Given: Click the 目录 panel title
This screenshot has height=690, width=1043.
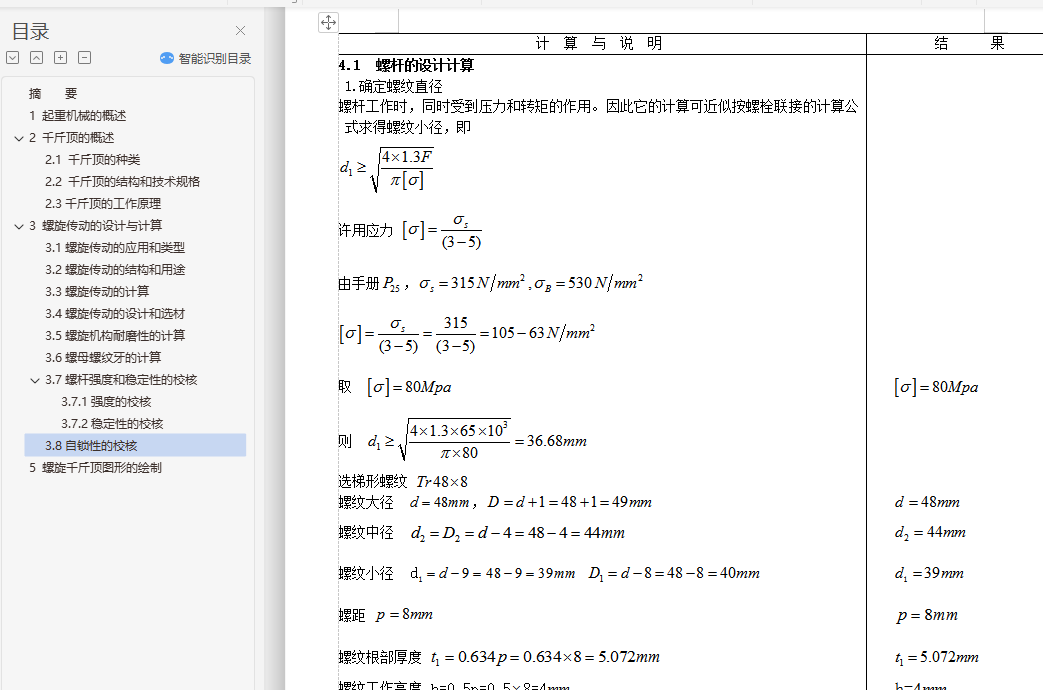Looking at the screenshot, I should [x=31, y=31].
